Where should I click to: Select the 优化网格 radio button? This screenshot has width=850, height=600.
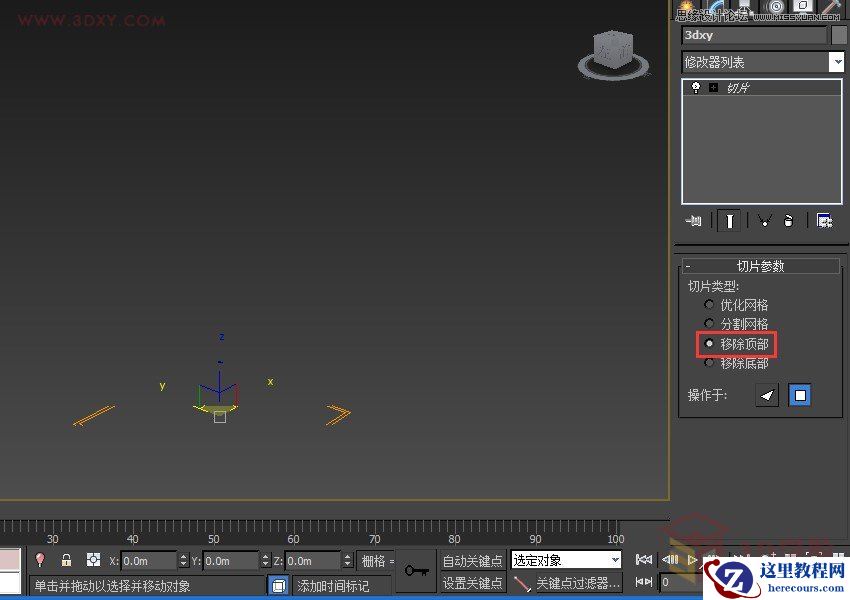point(709,304)
